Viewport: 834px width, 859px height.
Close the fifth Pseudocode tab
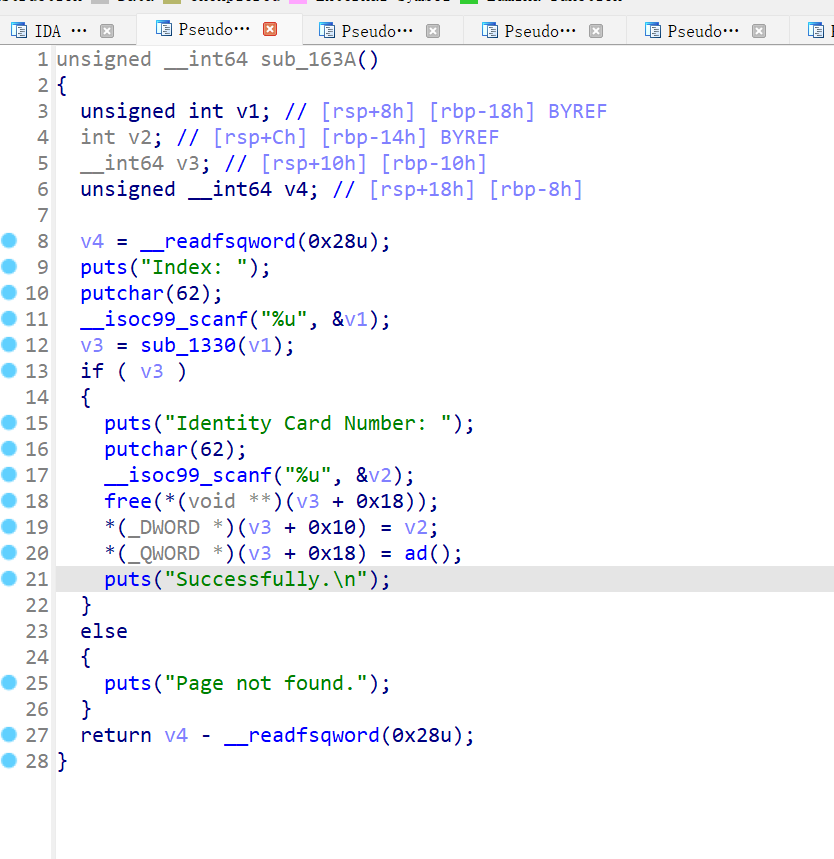tap(759, 31)
